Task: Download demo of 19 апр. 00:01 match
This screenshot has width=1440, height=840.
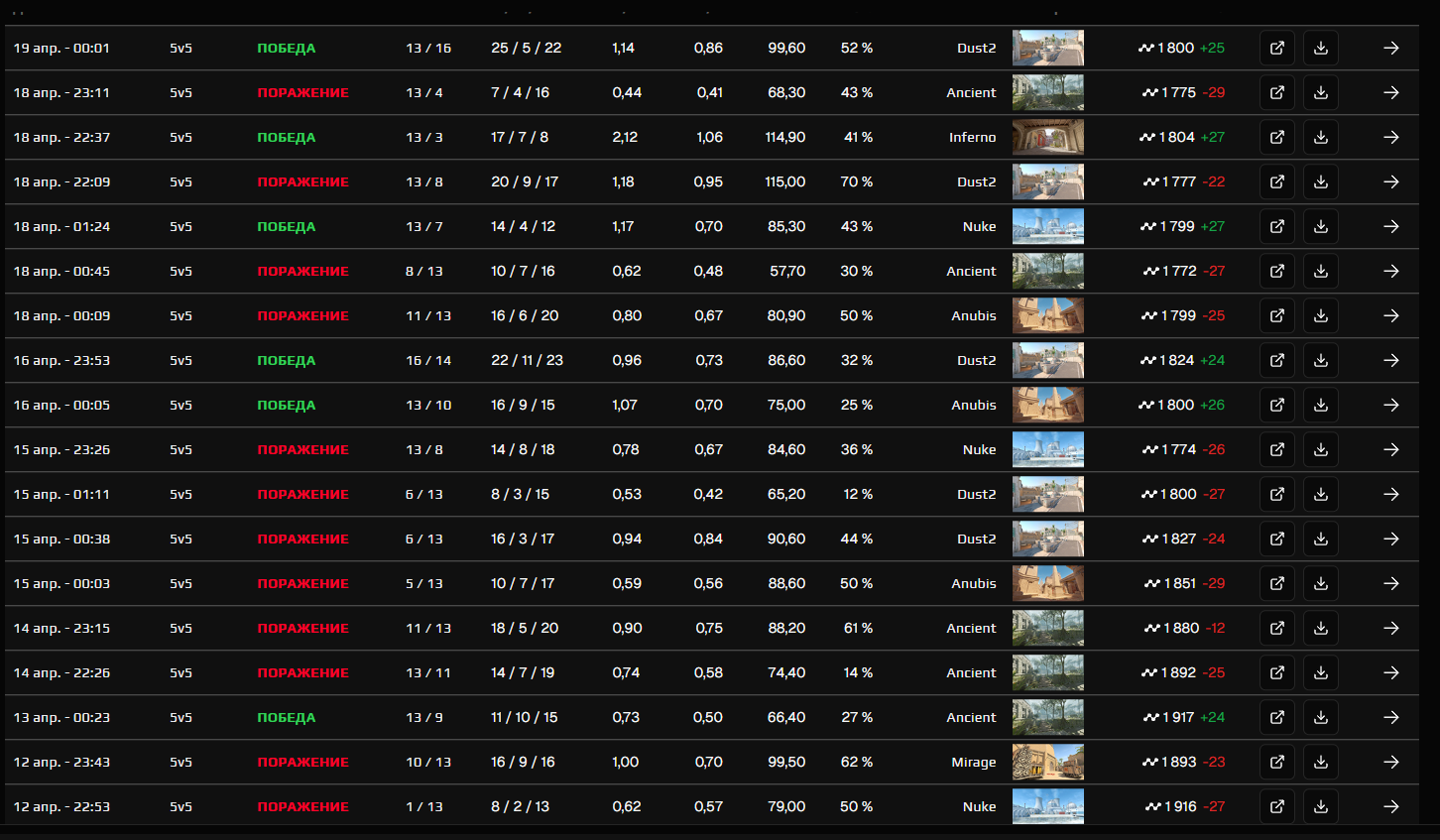Action: pos(1321,48)
